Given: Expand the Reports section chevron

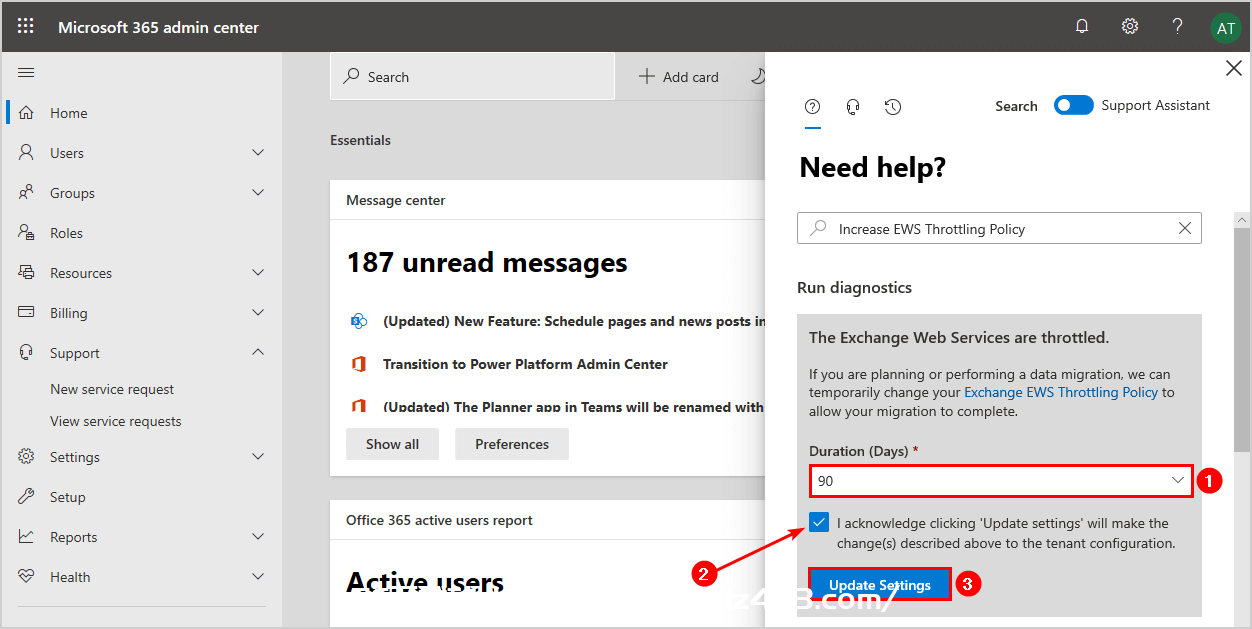Looking at the screenshot, I should click(x=258, y=537).
